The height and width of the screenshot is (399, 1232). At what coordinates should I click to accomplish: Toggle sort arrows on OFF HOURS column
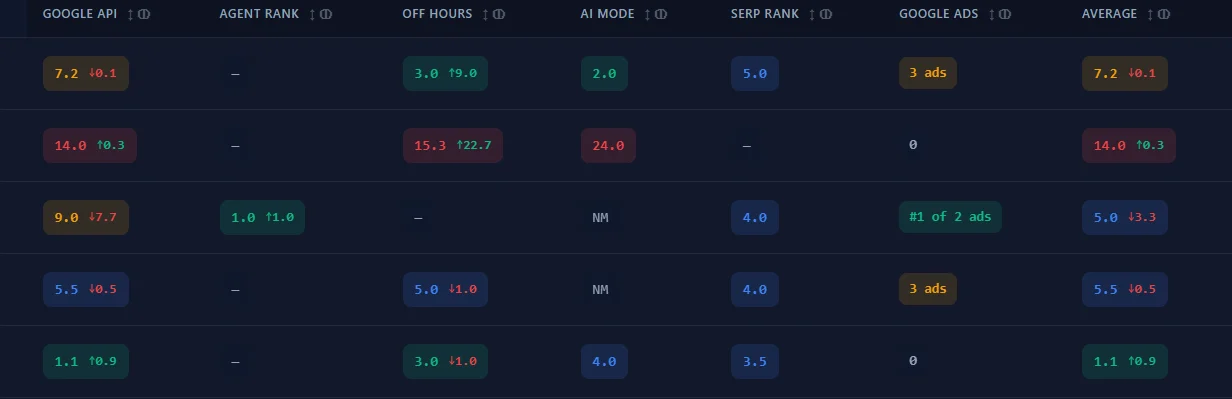coord(485,14)
